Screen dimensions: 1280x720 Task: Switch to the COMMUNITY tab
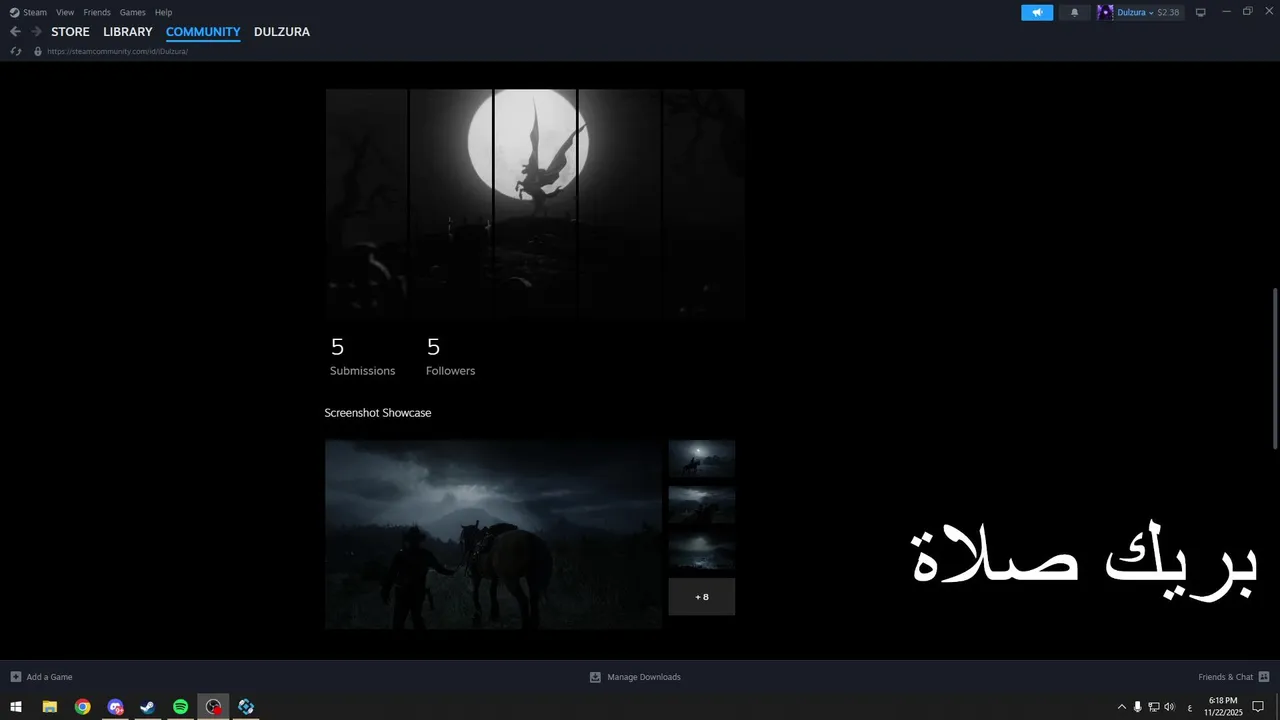point(203,32)
